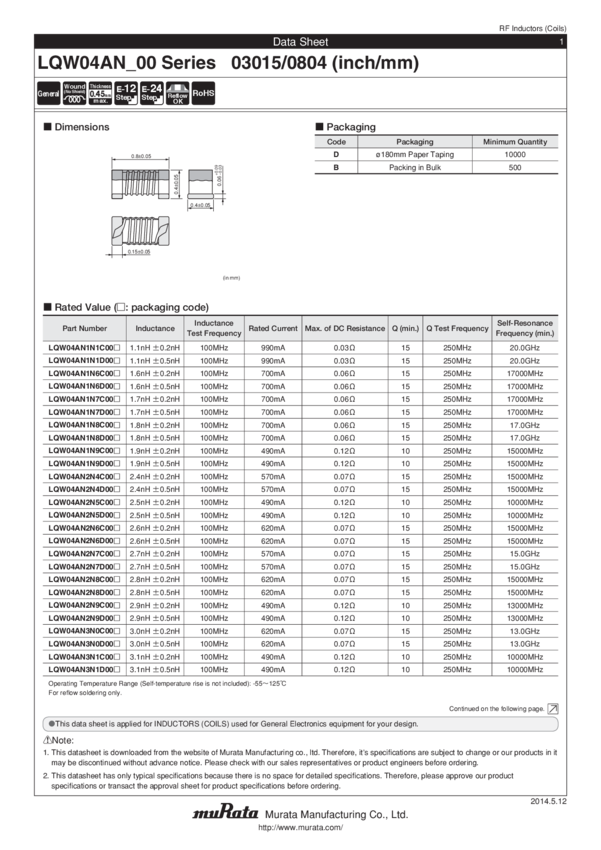Click the Self-Resonance Frequency (min.) header
This screenshot has height=850, width=601.
coord(525,329)
